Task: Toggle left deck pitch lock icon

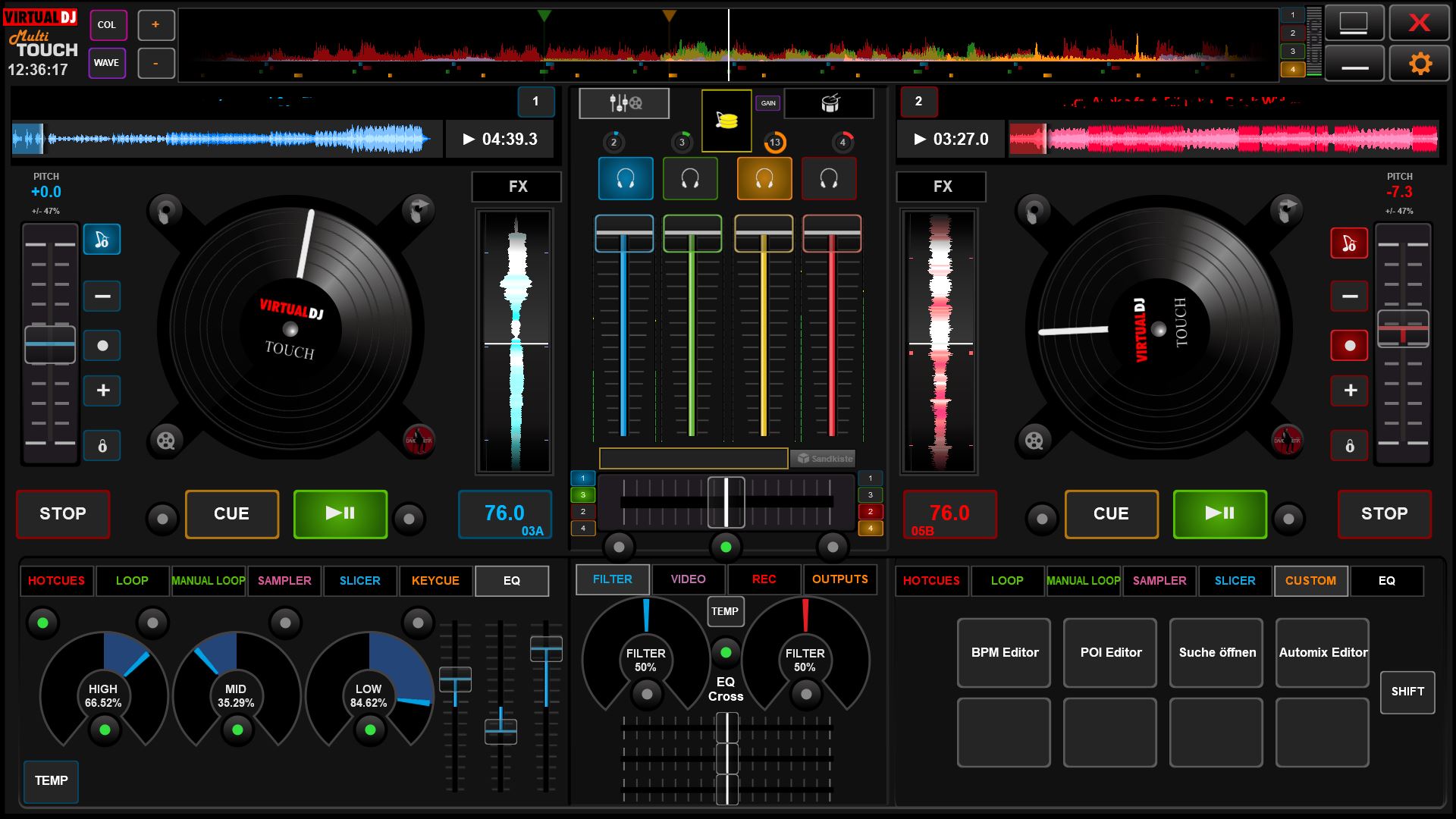Action: click(102, 445)
